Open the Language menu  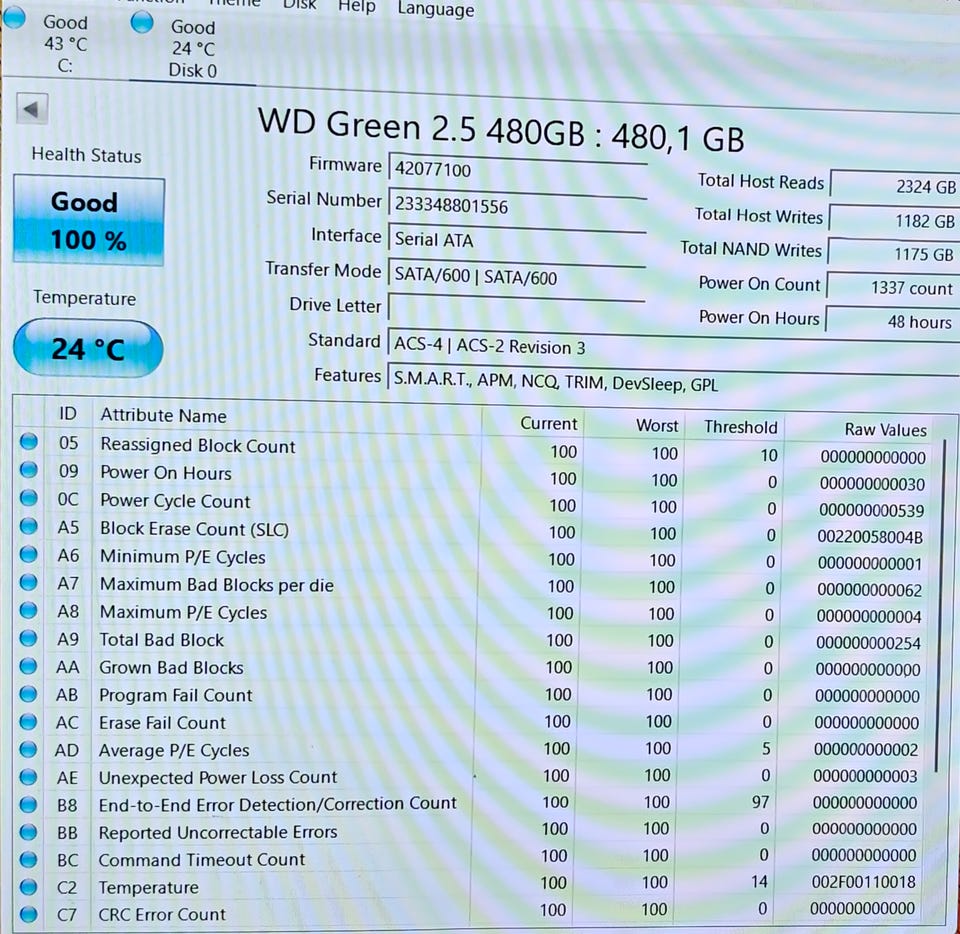(x=435, y=9)
